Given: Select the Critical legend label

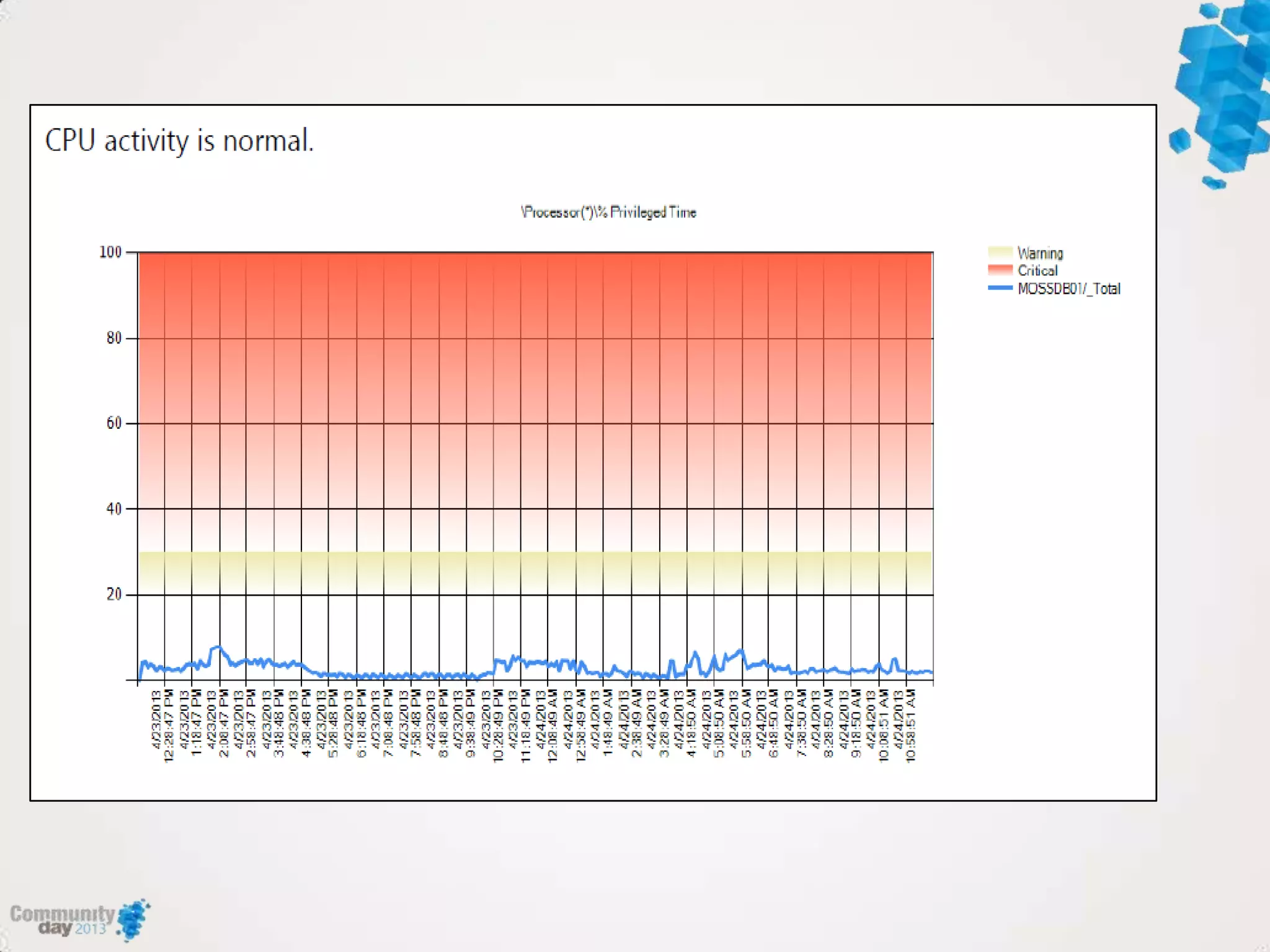Looking at the screenshot, I should [x=1037, y=270].
